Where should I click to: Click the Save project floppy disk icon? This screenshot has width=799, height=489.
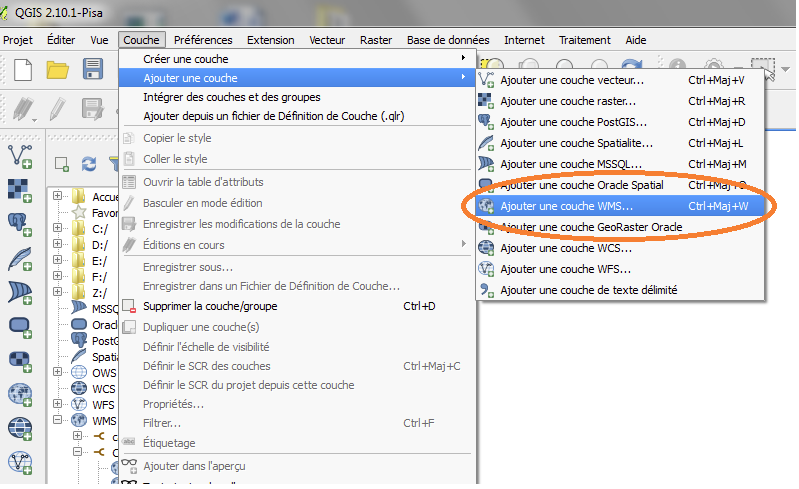[x=93, y=69]
